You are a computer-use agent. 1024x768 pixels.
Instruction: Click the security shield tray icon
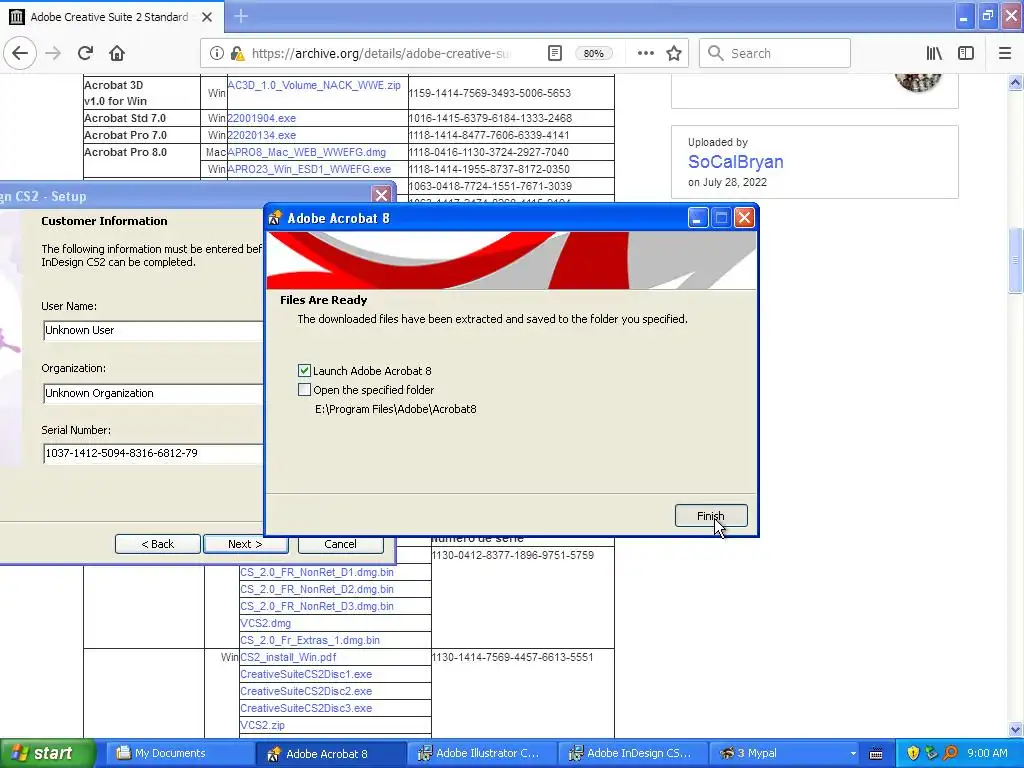(x=913, y=753)
